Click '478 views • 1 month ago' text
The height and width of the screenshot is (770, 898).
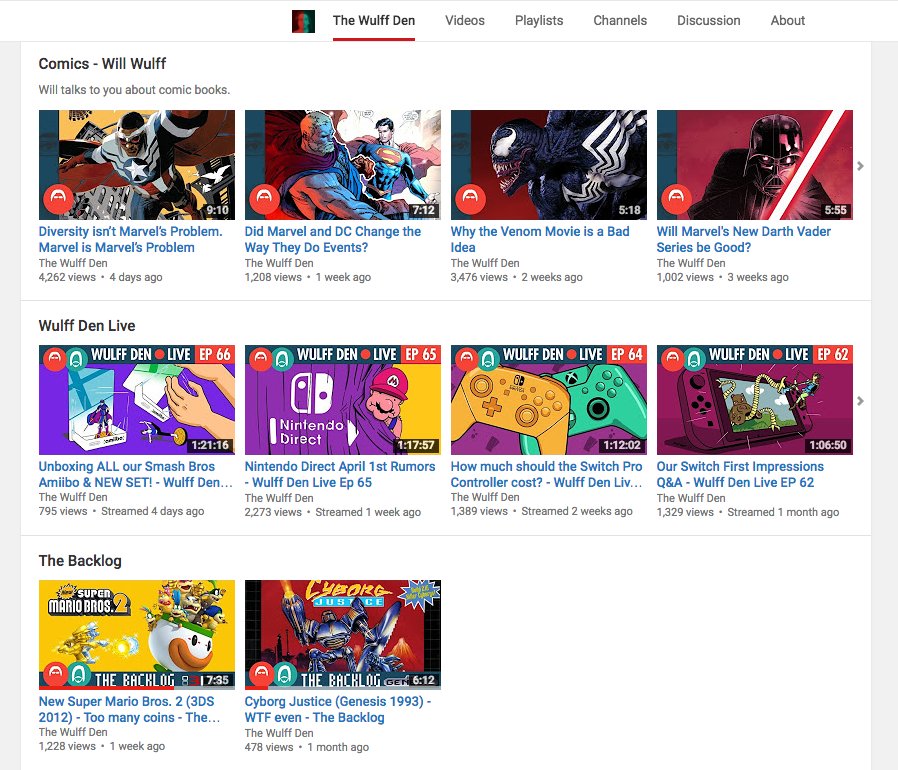click(x=306, y=747)
